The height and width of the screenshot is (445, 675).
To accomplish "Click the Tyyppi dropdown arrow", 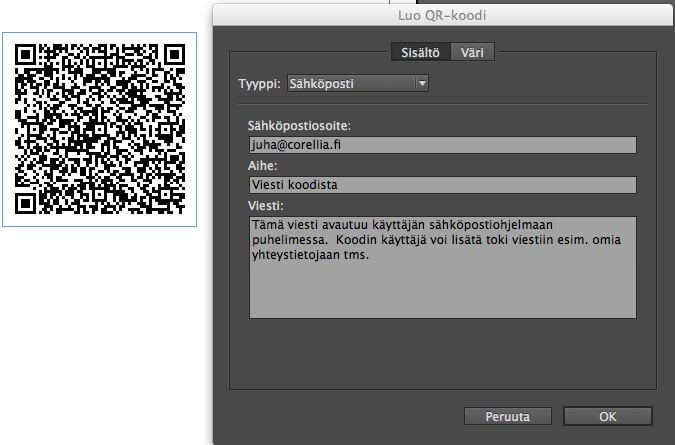I will click(422, 83).
